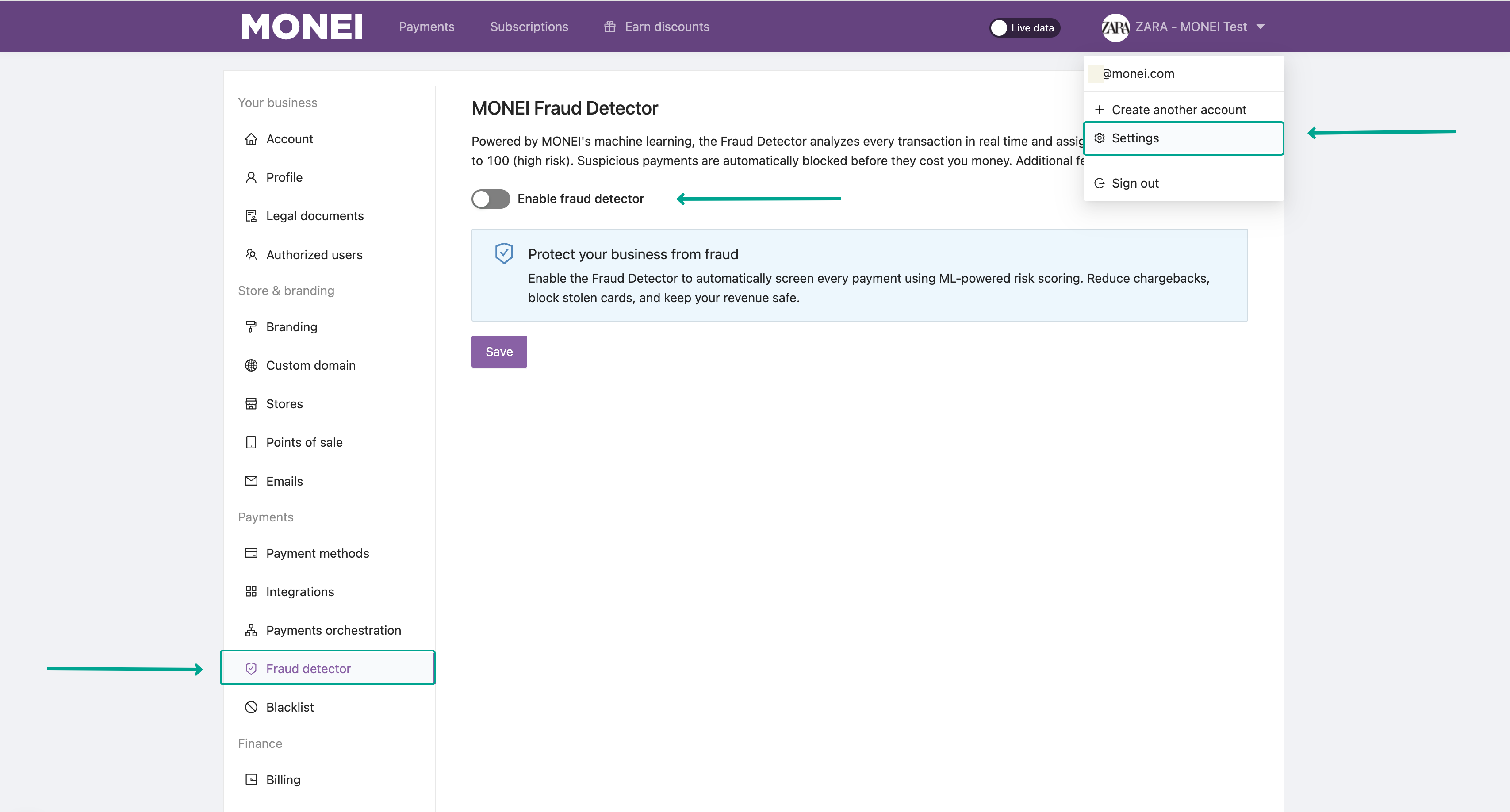Viewport: 1510px width, 812px height.
Task: Click the envelope icon for Emails
Action: [x=251, y=481]
